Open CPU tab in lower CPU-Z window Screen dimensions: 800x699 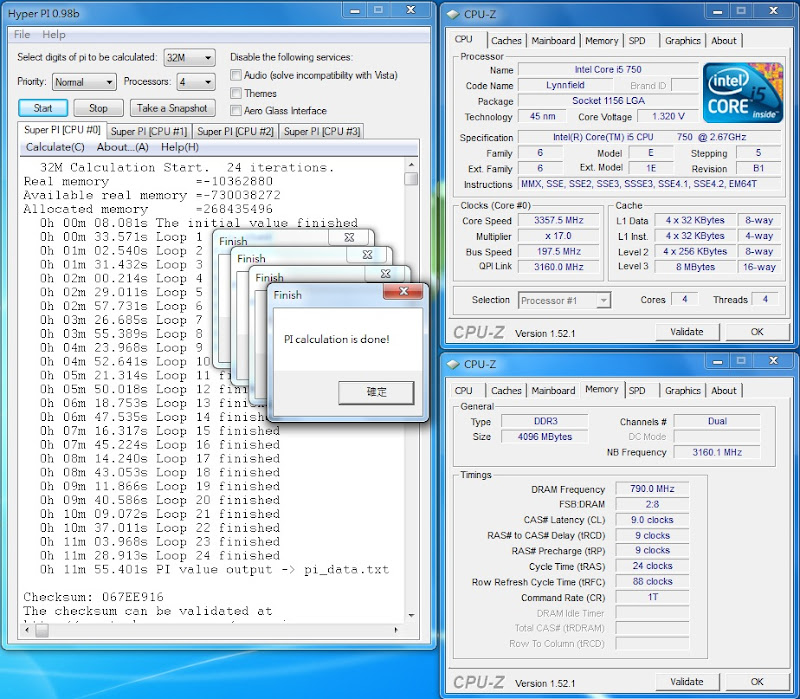pyautogui.click(x=463, y=391)
